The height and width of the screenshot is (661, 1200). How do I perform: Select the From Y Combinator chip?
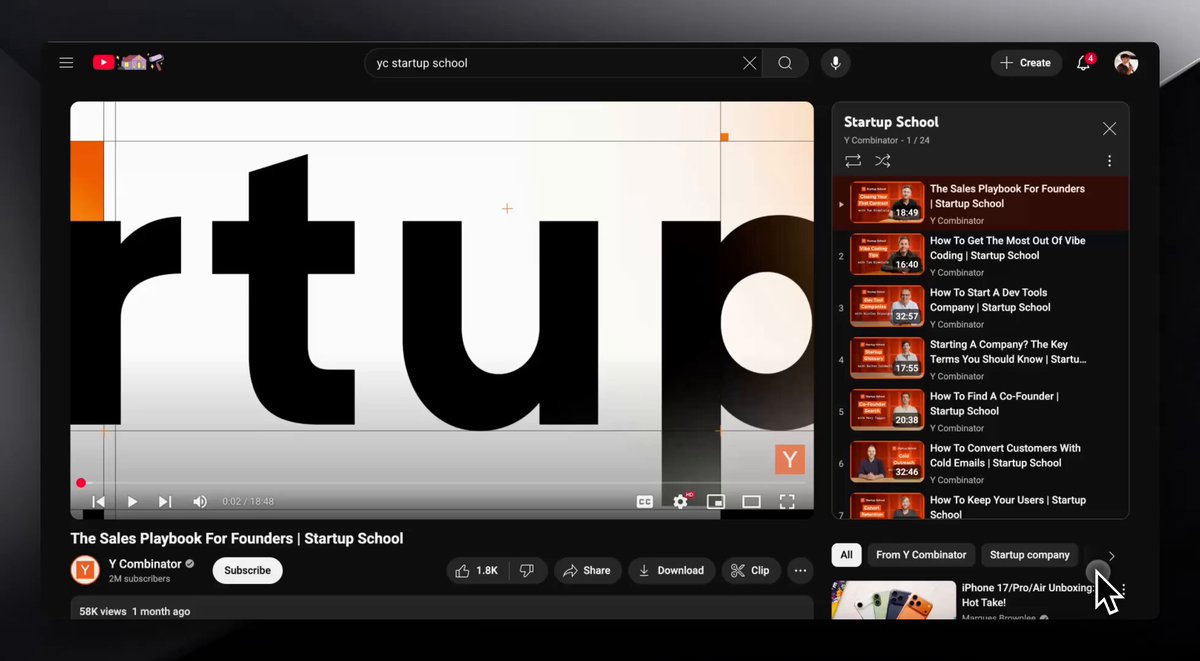point(921,555)
